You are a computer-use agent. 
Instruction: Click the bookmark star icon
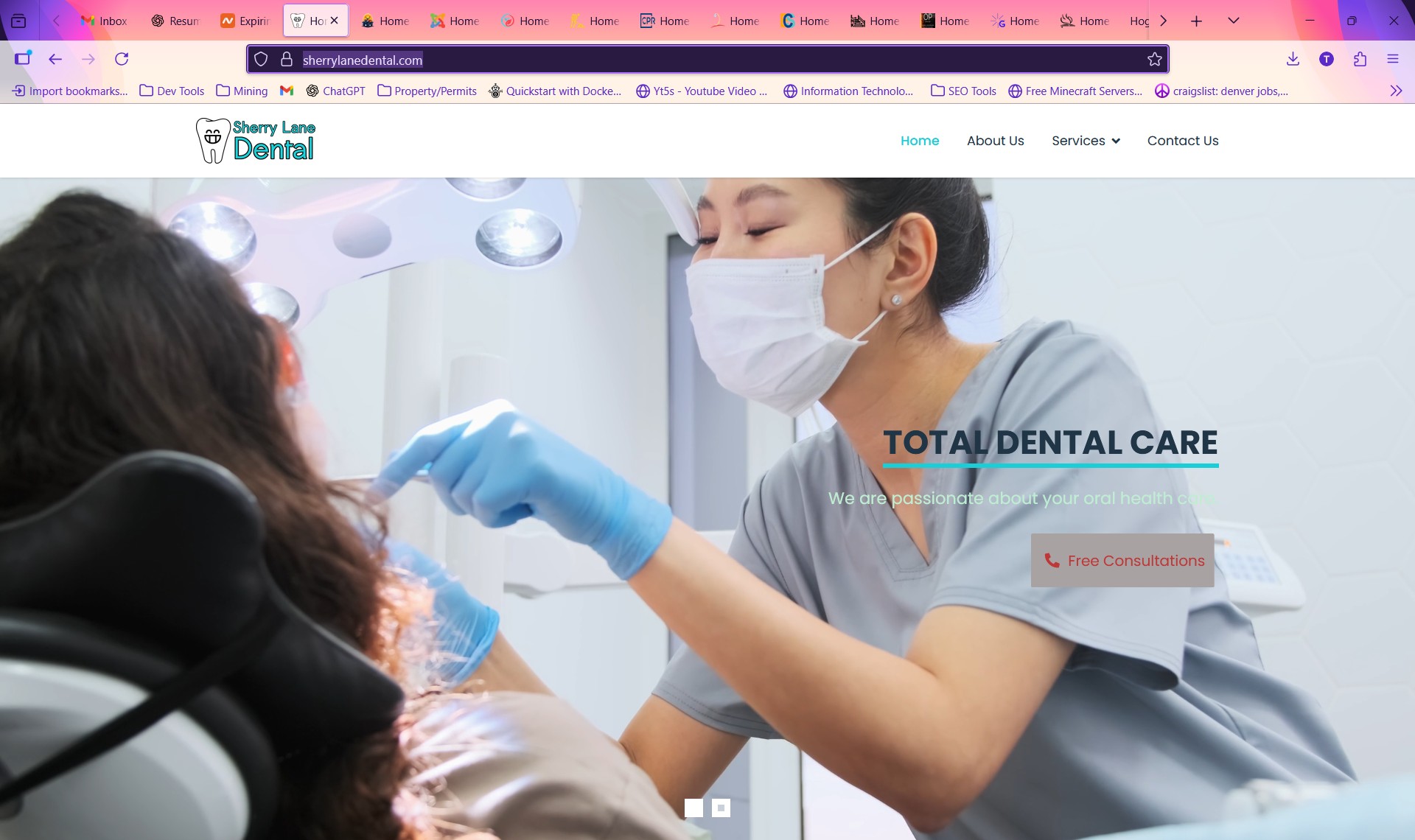(x=1154, y=60)
